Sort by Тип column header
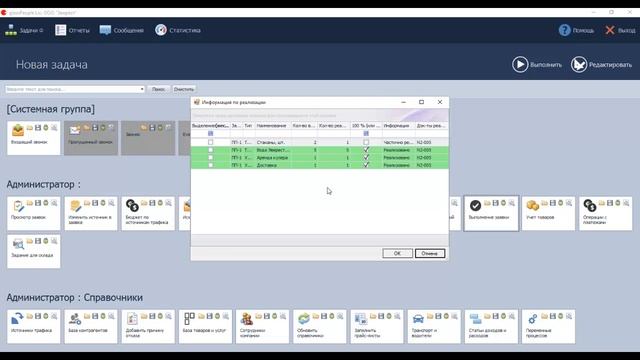The image size is (640, 360). point(249,126)
